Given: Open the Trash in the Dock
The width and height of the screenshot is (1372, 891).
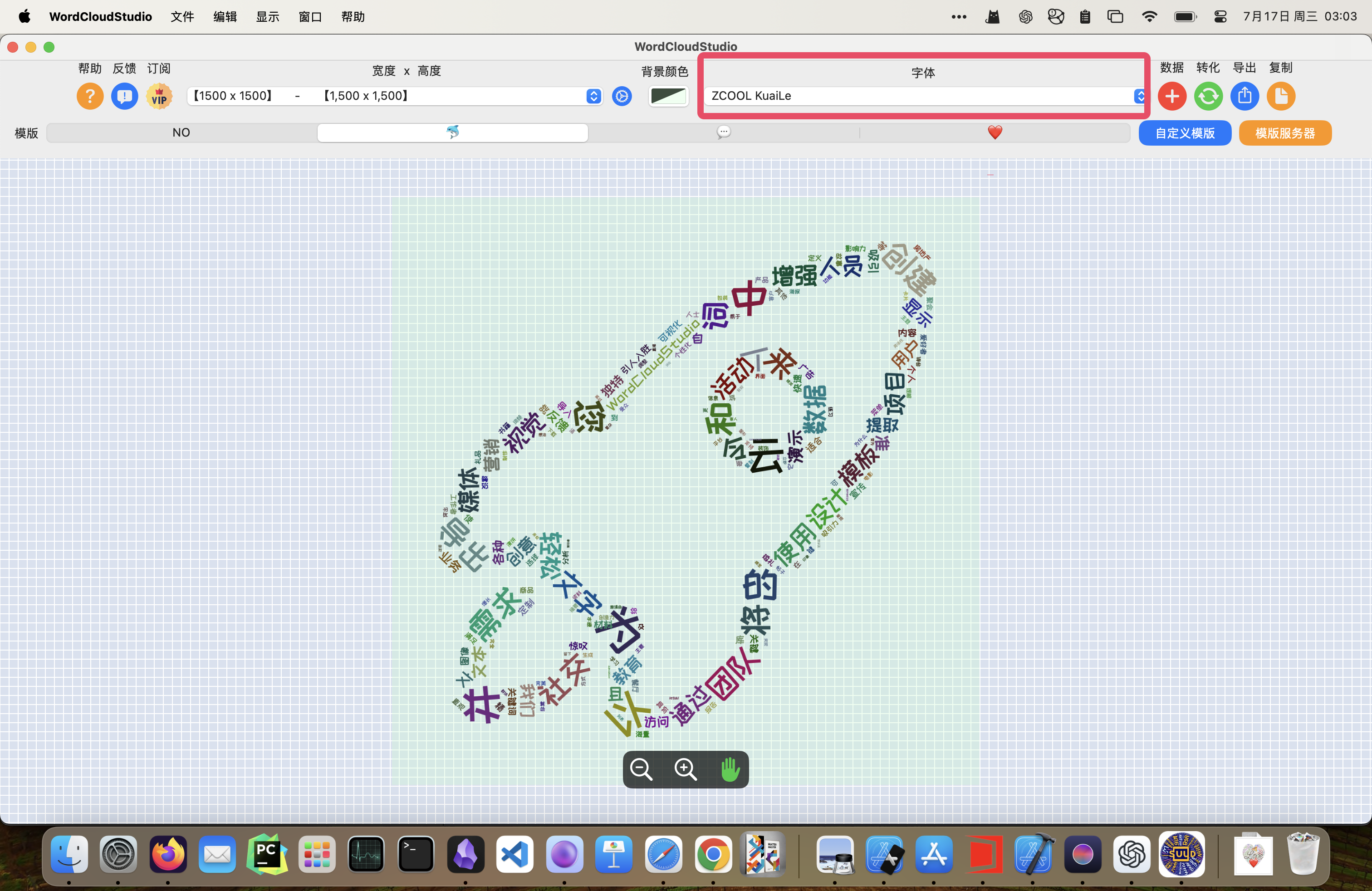Looking at the screenshot, I should [x=1303, y=854].
